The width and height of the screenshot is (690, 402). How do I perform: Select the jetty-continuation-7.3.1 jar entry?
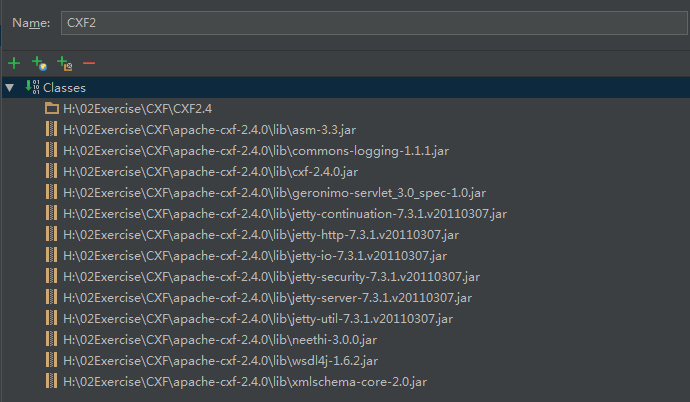285,214
